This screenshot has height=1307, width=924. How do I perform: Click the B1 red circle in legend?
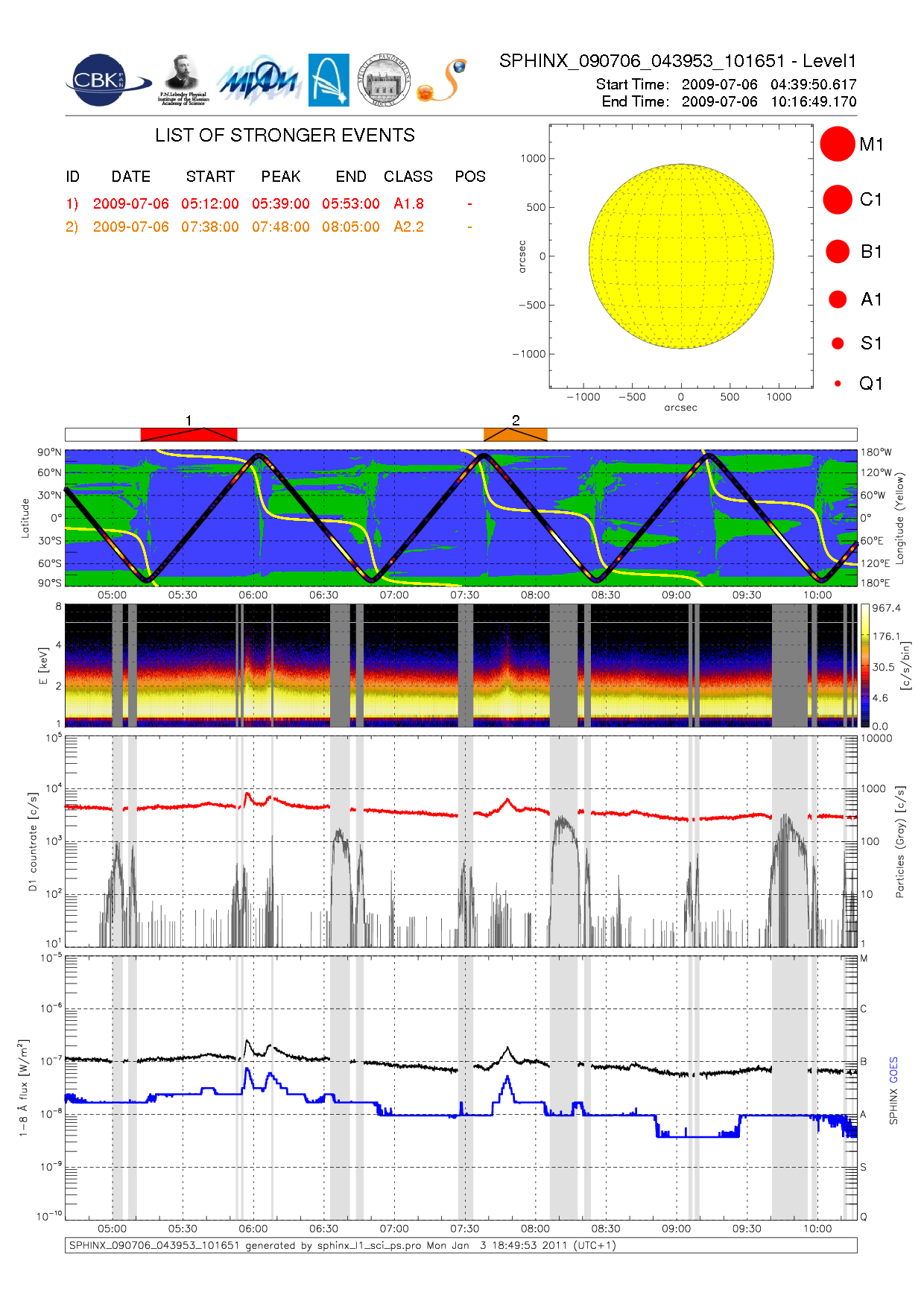(838, 251)
